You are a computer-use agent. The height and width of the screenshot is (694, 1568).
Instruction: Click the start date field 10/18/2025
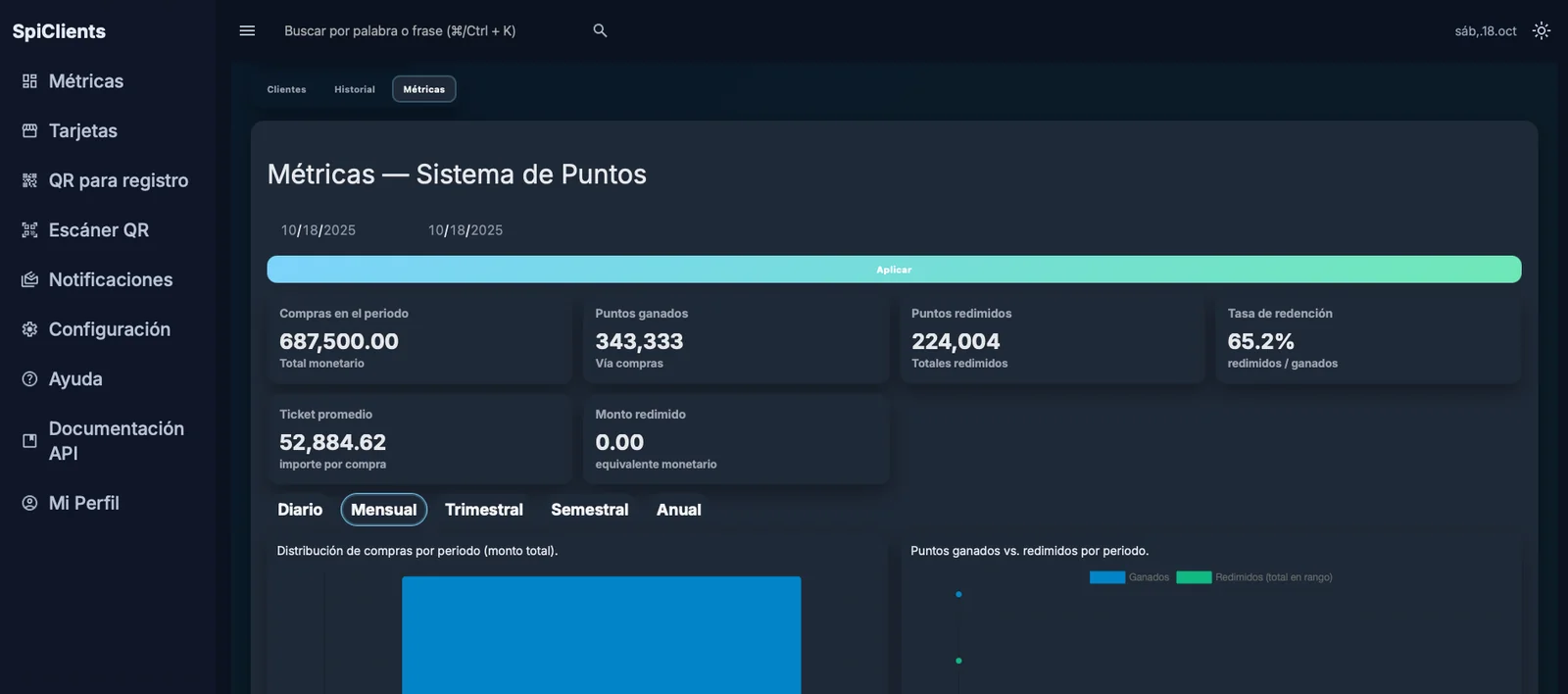click(318, 230)
